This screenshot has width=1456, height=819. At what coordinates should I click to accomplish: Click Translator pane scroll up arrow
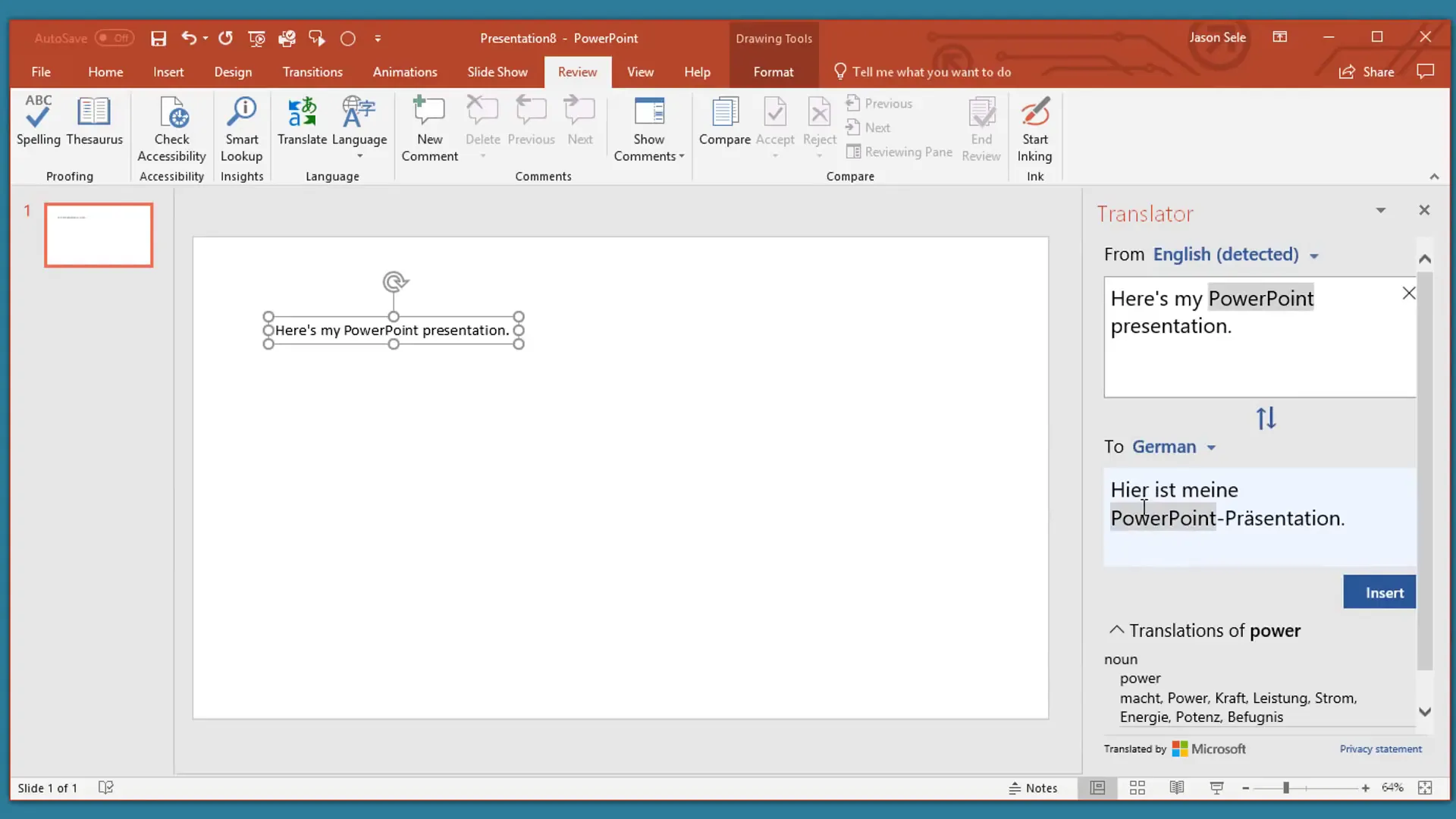pos(1425,259)
